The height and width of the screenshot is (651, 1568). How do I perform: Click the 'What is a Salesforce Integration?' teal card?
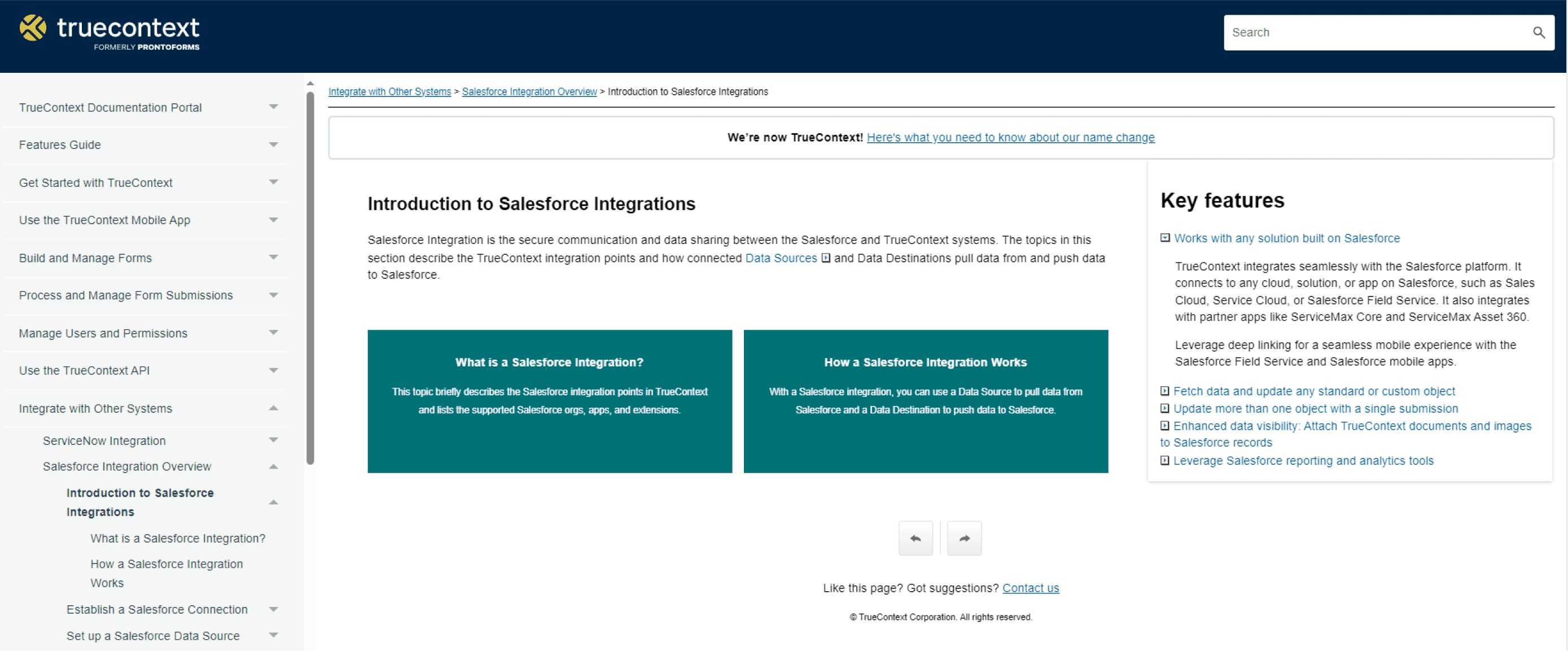pos(549,401)
